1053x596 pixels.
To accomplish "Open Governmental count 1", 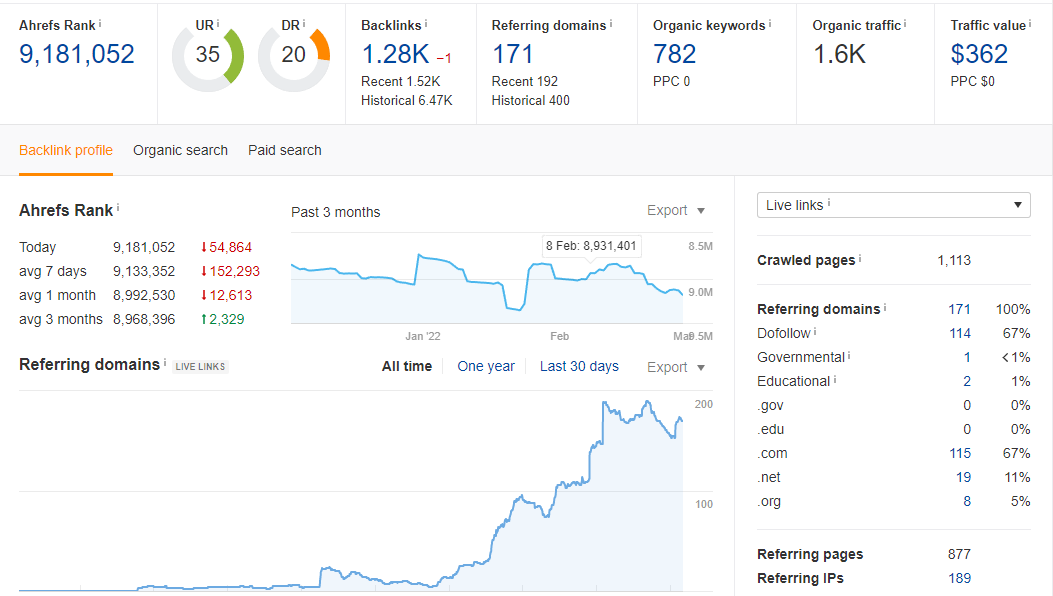I will (967, 357).
